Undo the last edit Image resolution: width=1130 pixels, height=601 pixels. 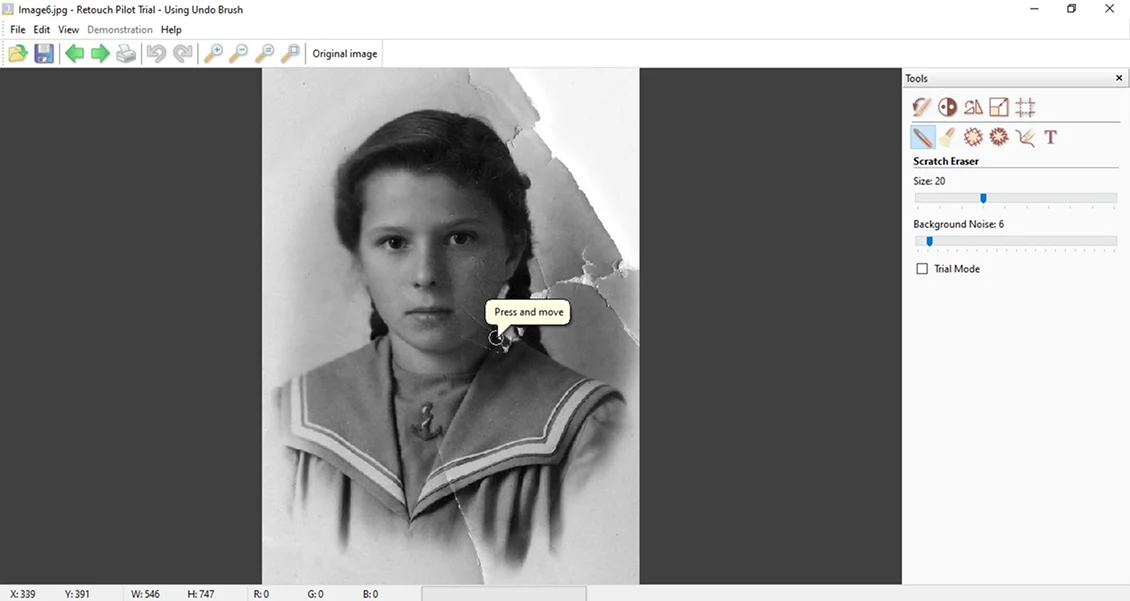pyautogui.click(x=156, y=53)
